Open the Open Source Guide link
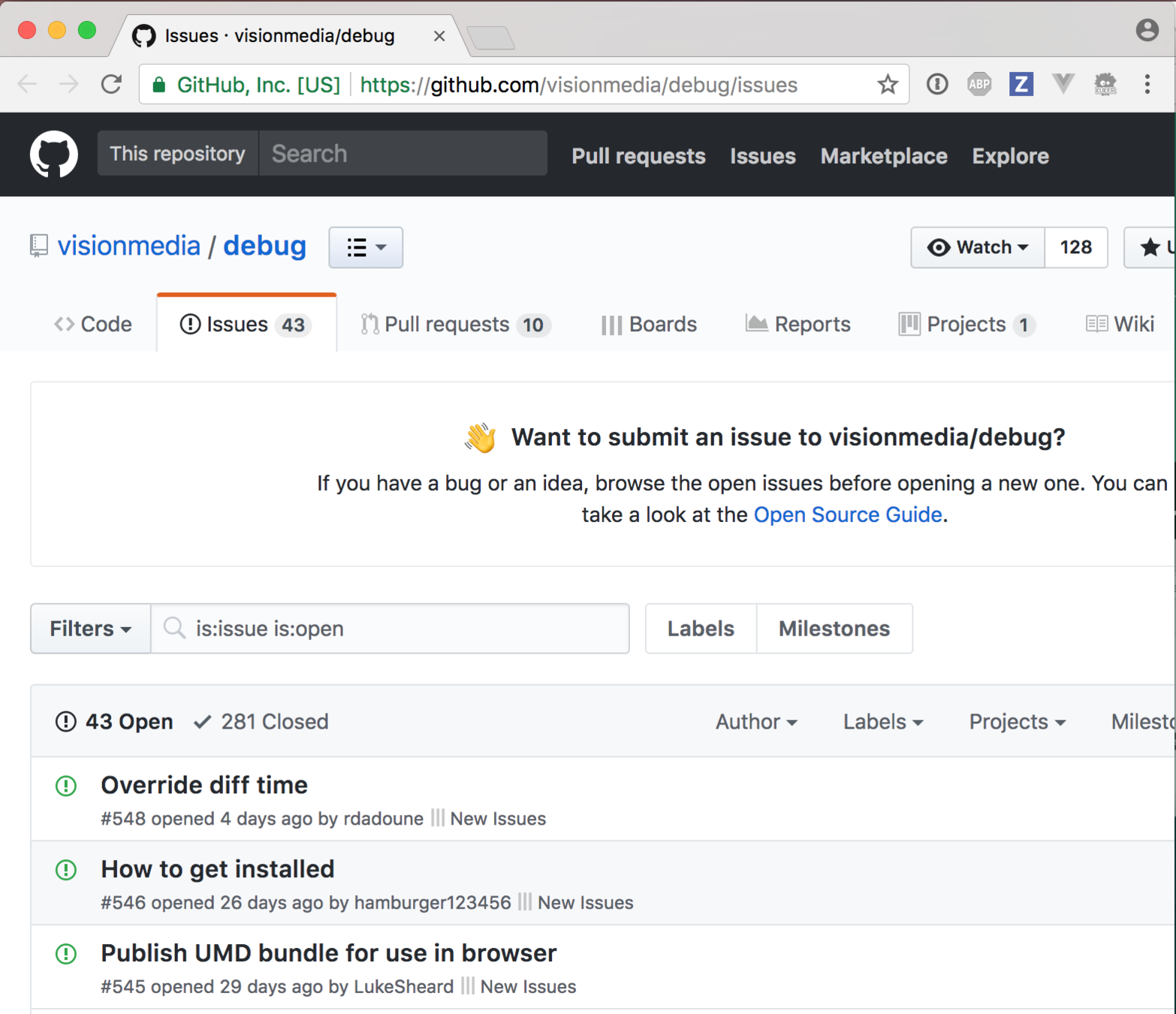This screenshot has width=1176, height=1014. coord(848,515)
